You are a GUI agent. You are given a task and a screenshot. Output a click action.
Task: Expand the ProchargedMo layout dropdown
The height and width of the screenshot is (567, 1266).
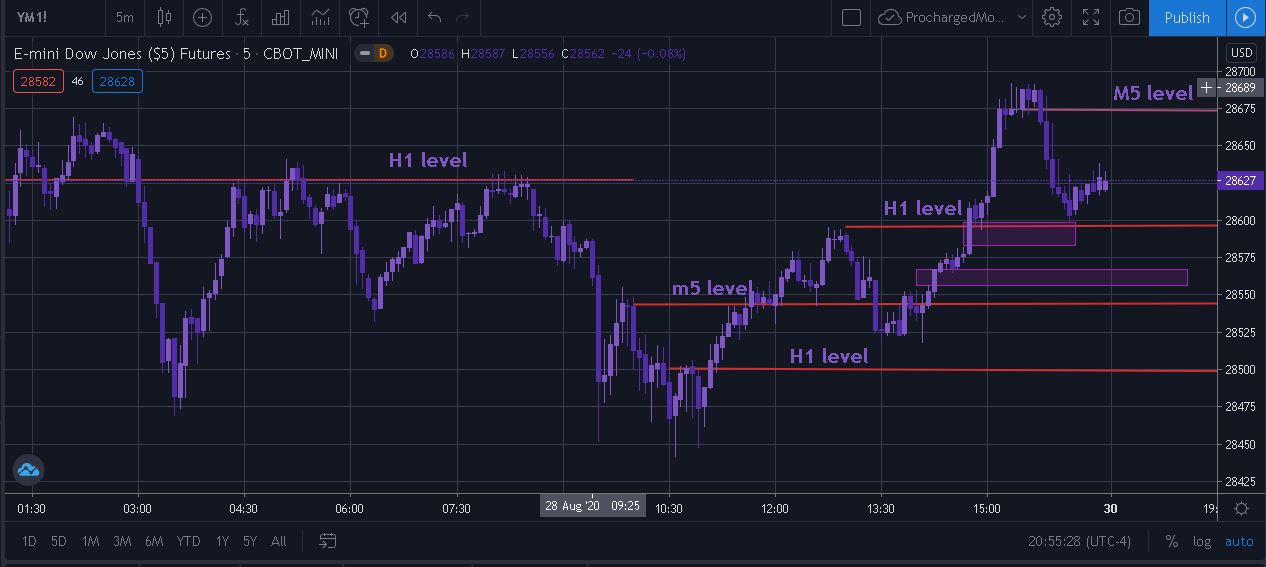[1021, 17]
